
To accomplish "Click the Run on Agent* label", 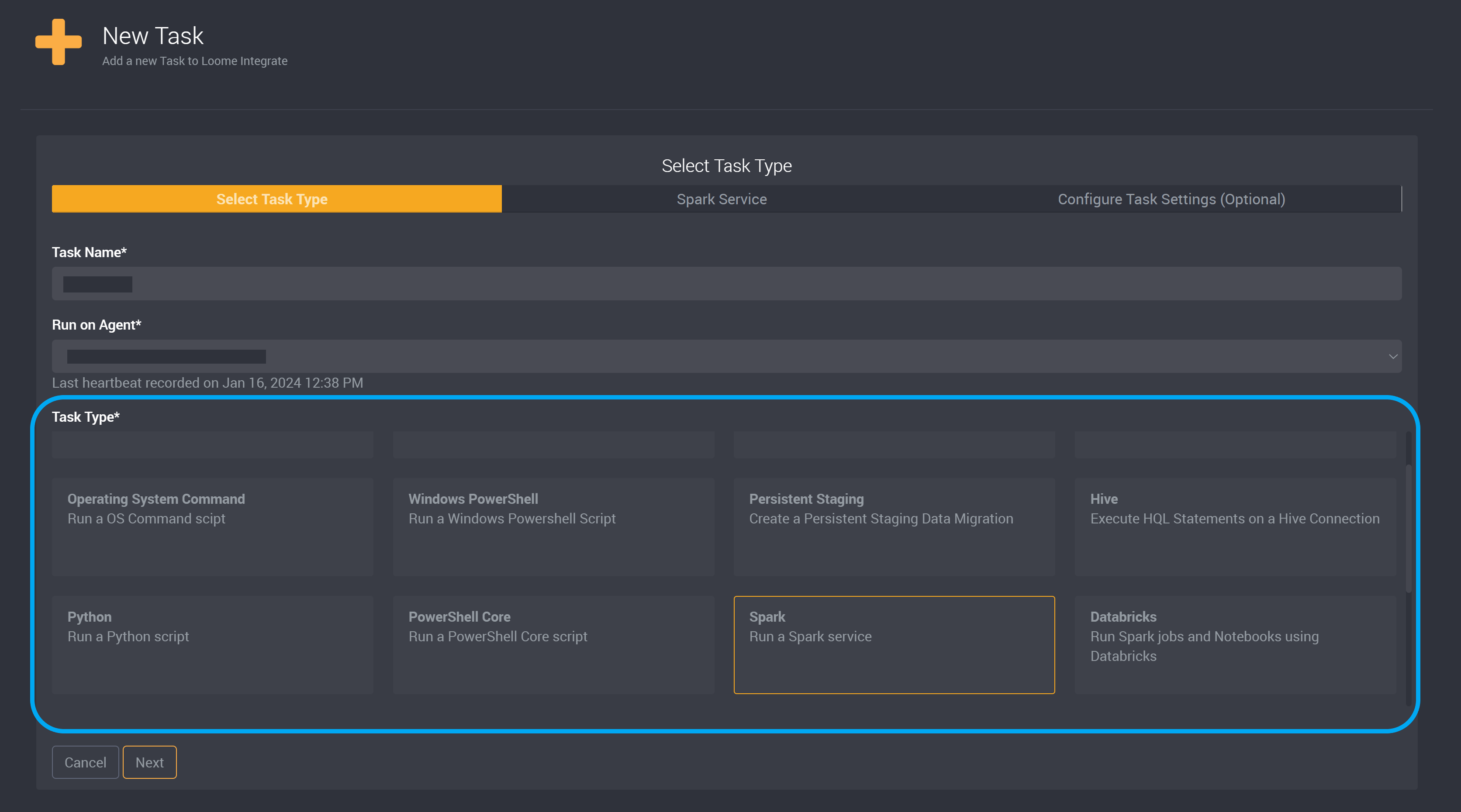I will [x=97, y=325].
